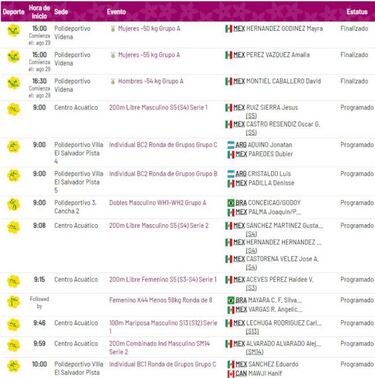375x378 pixels.
Task: Click the Sede column header
Action: (x=61, y=12)
